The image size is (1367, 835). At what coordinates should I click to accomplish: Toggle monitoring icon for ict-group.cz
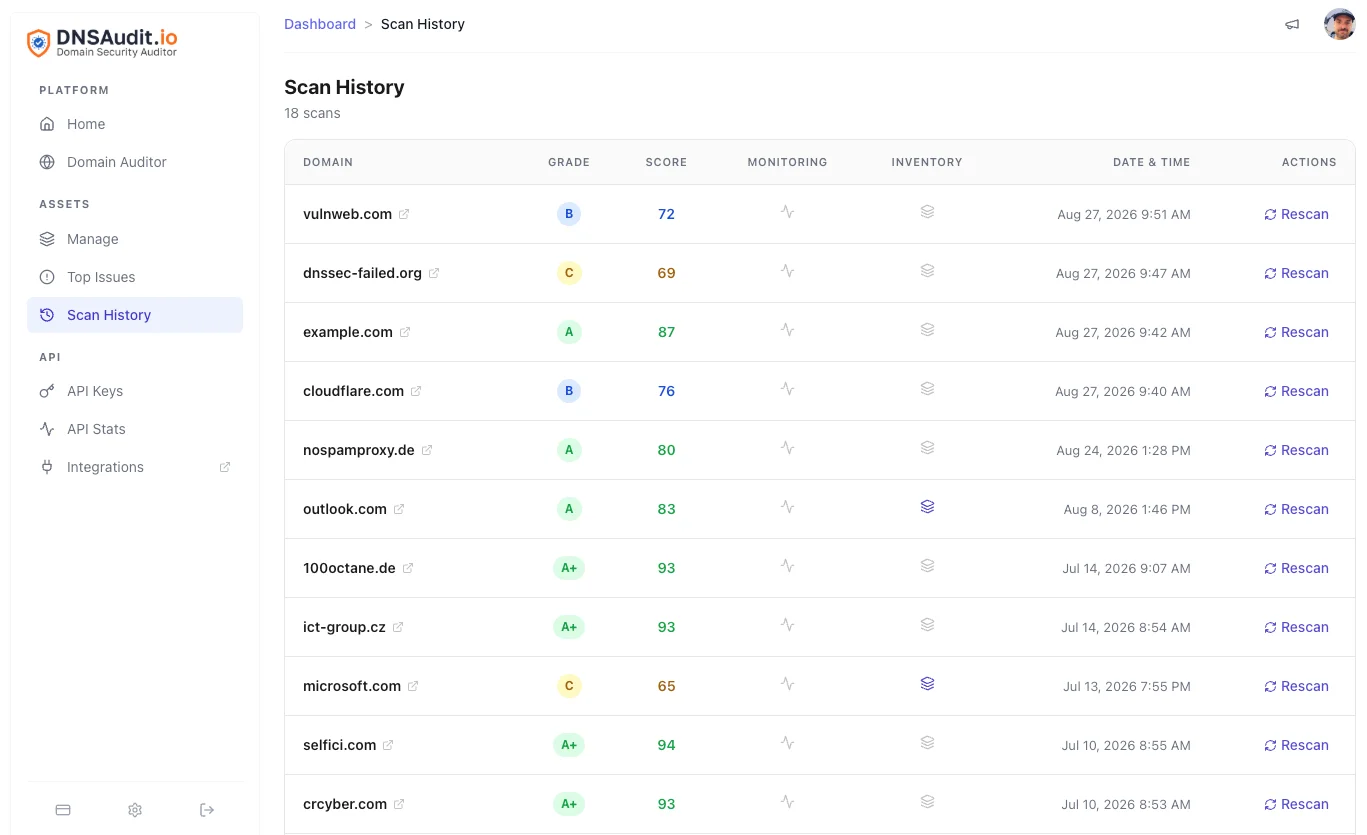point(787,625)
